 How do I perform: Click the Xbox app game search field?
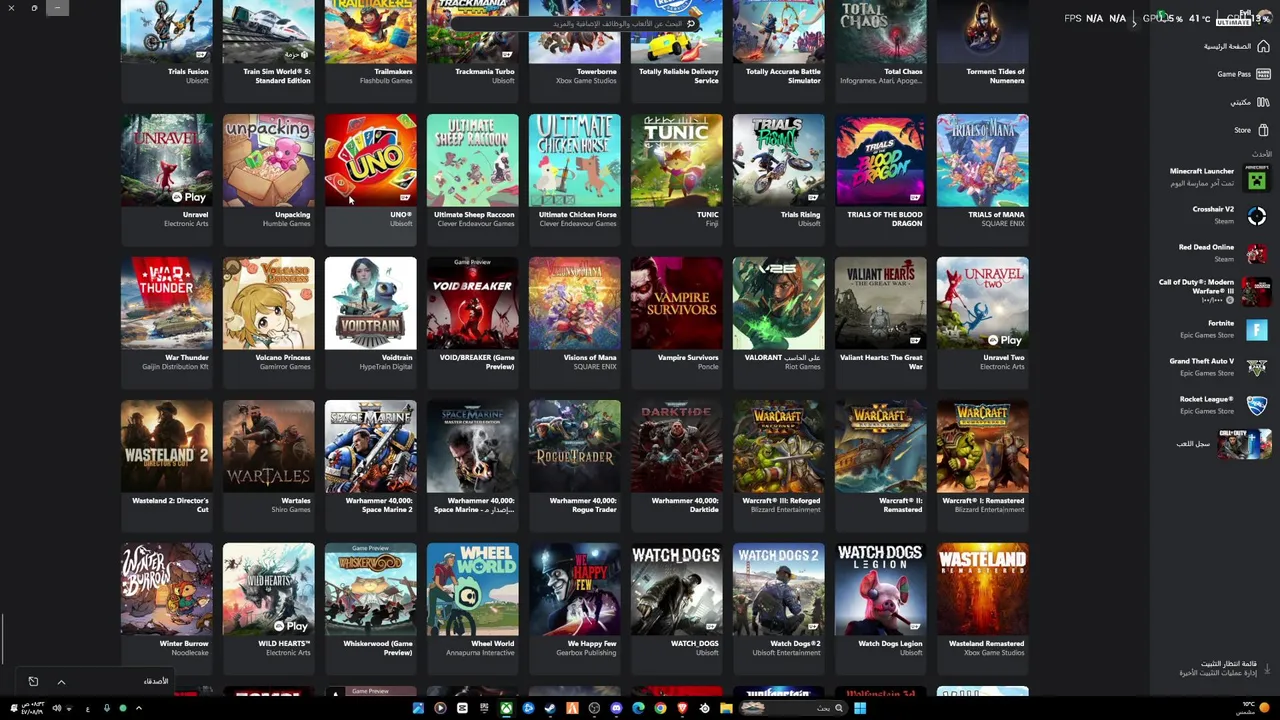[x=574, y=23]
